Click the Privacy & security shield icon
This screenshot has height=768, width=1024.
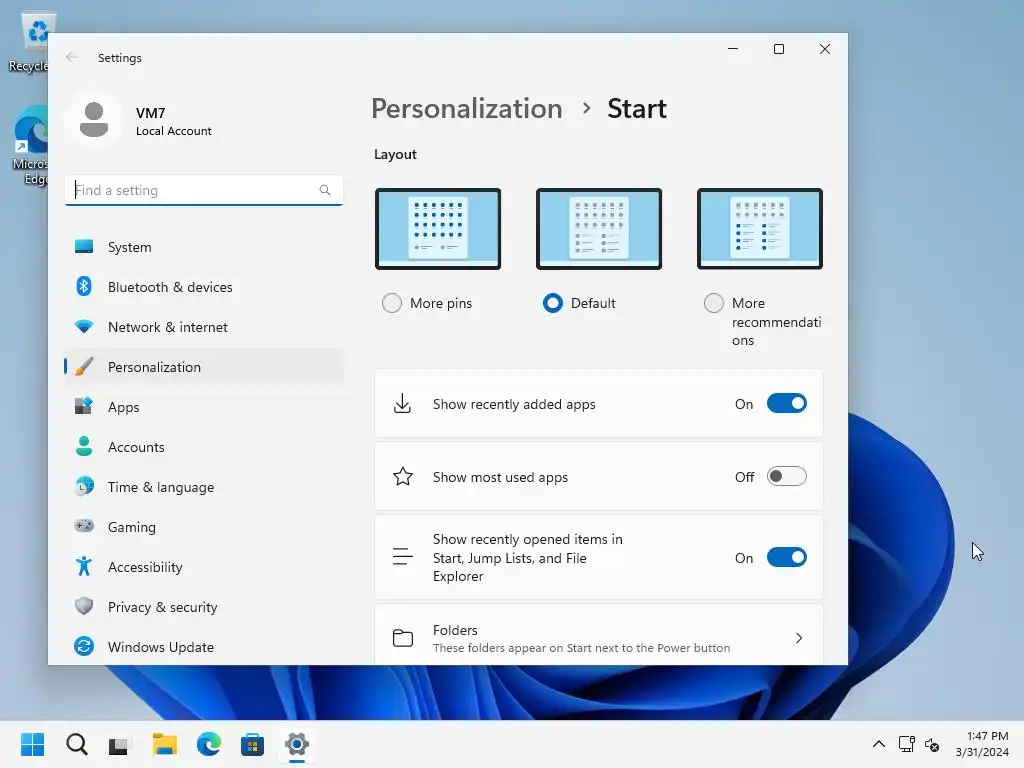pyautogui.click(x=84, y=606)
